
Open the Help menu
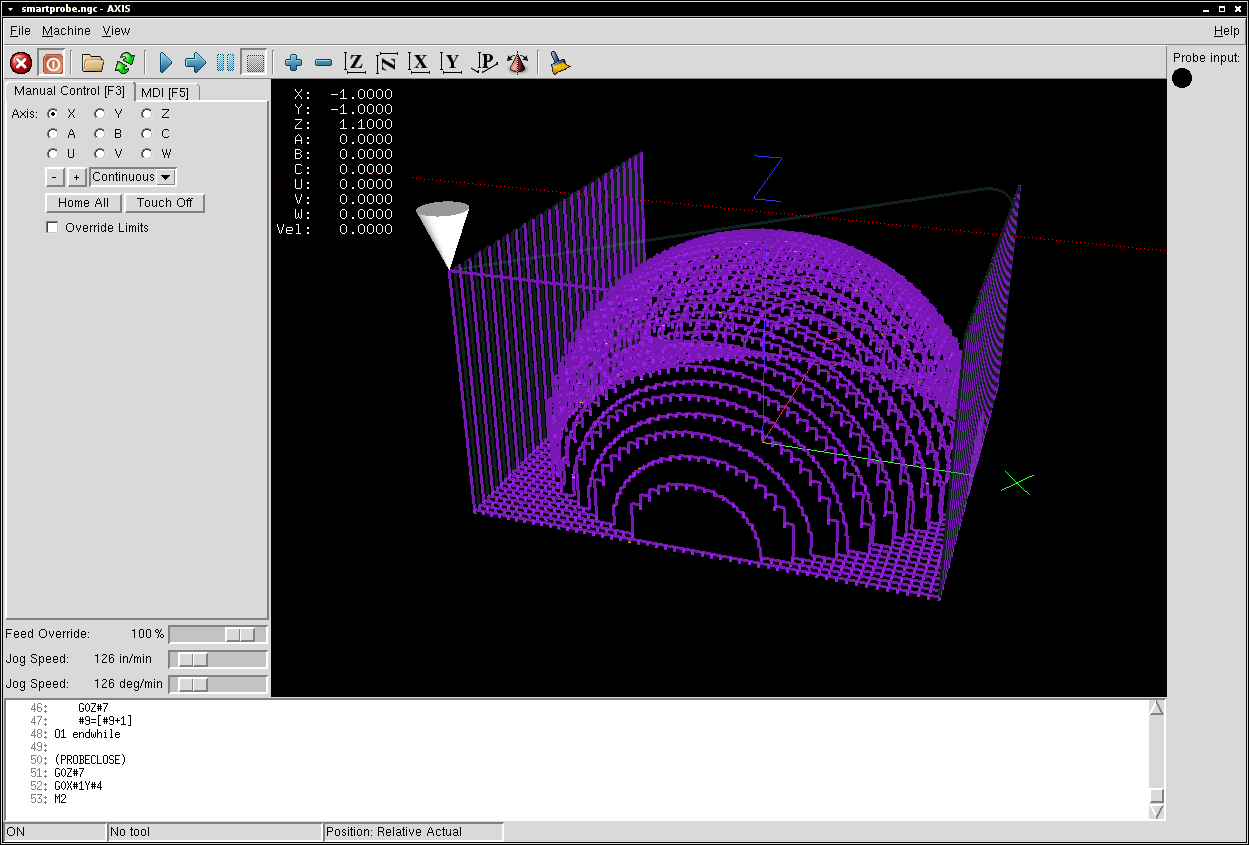pos(1226,31)
